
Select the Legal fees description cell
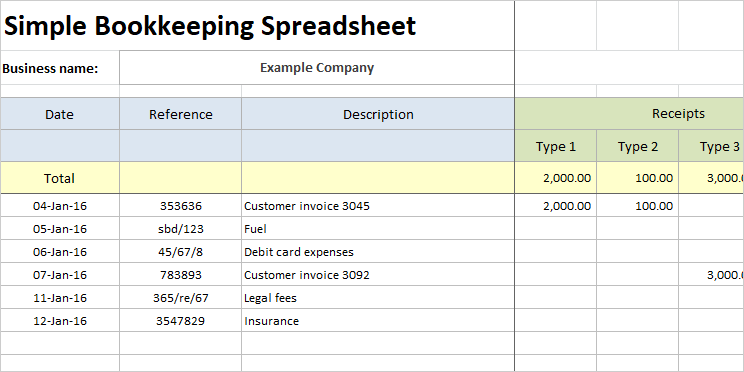tap(378, 298)
